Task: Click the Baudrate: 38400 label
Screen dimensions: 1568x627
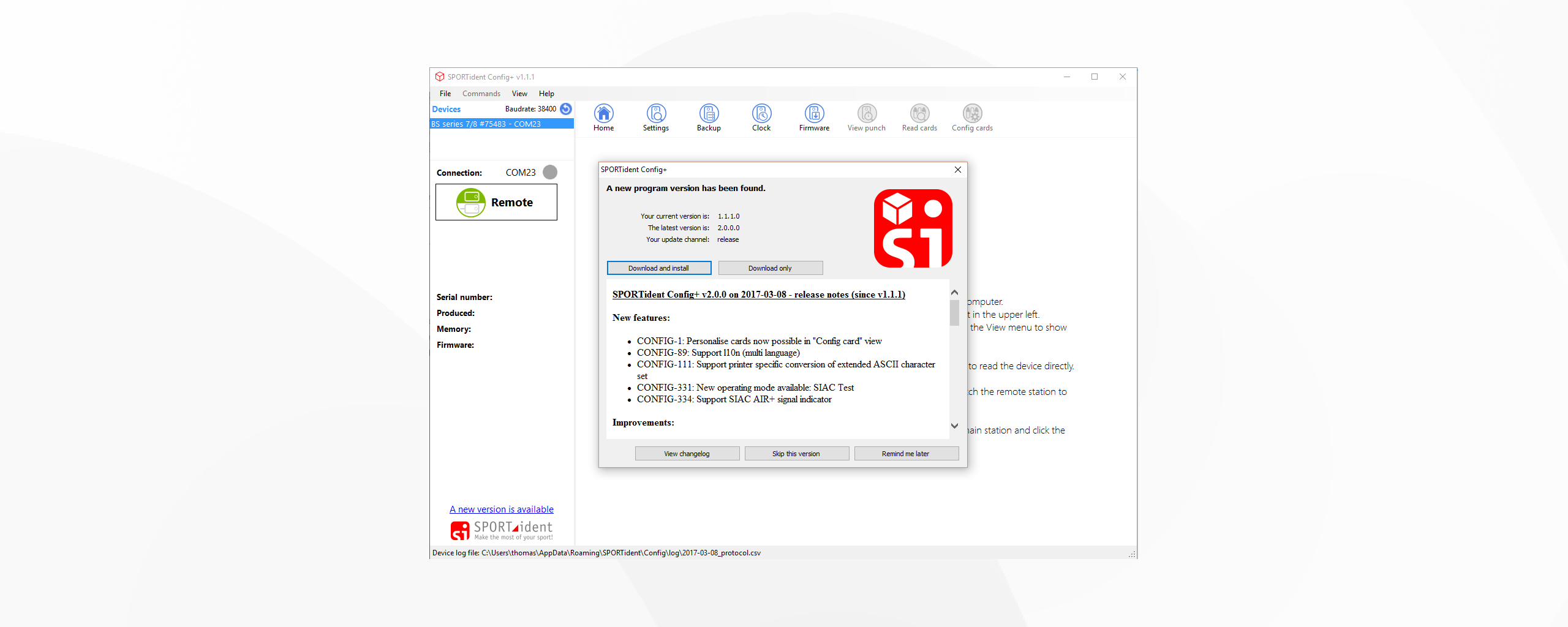Action: tap(530, 109)
